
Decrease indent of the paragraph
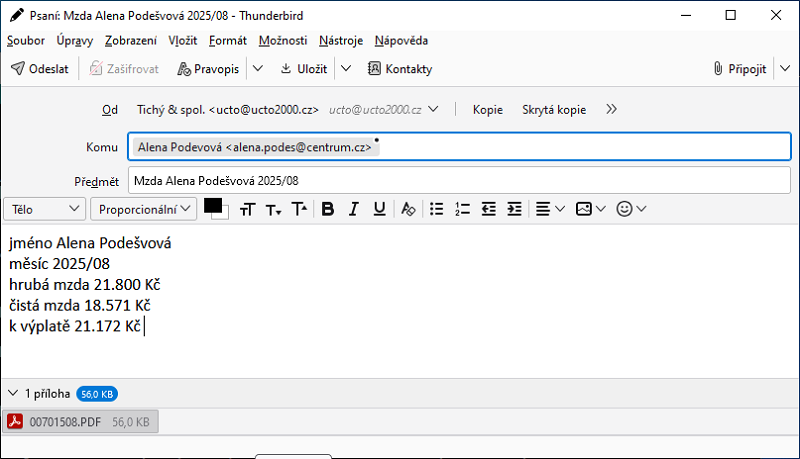click(x=489, y=209)
